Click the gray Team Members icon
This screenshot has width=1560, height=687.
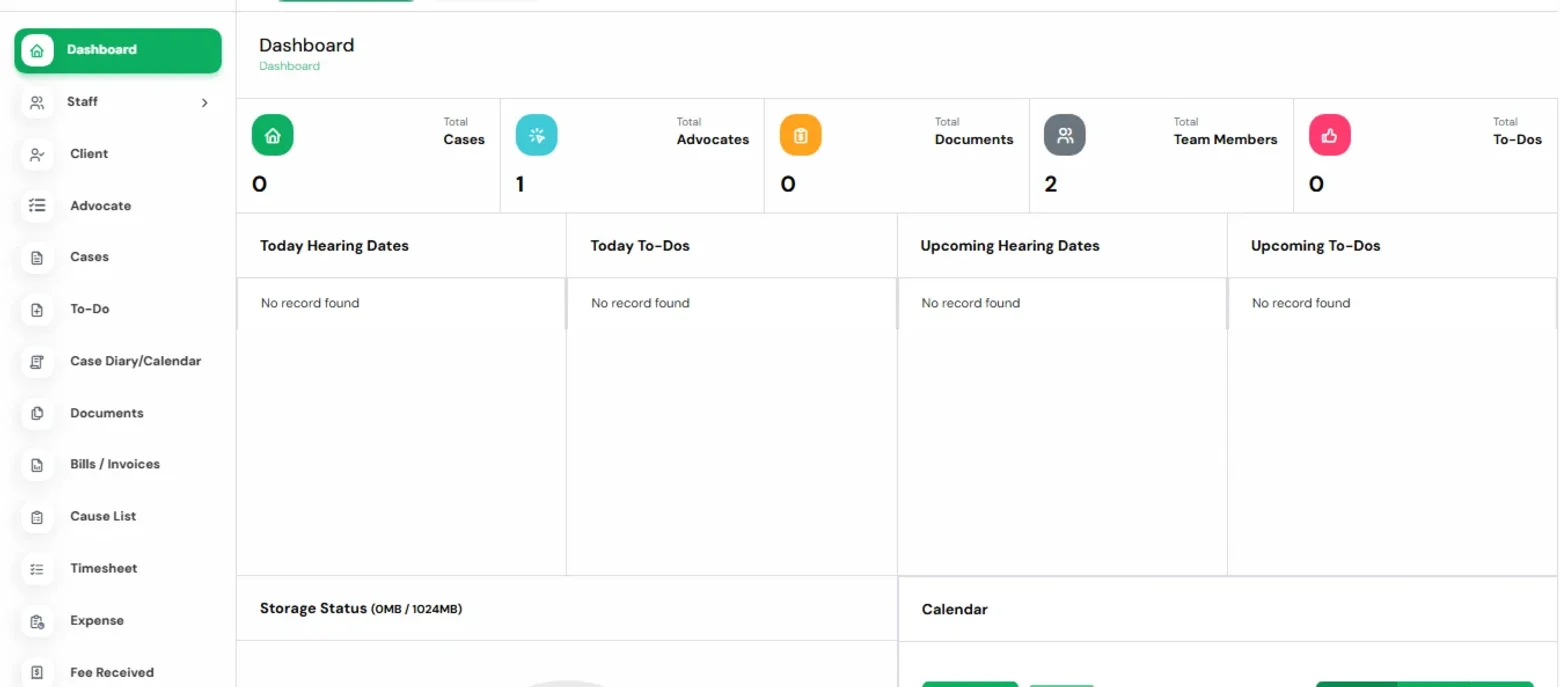(x=1064, y=135)
